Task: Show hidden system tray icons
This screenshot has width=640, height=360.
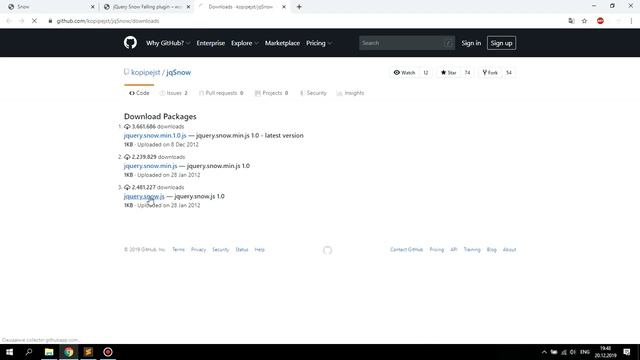Action: 544,352
